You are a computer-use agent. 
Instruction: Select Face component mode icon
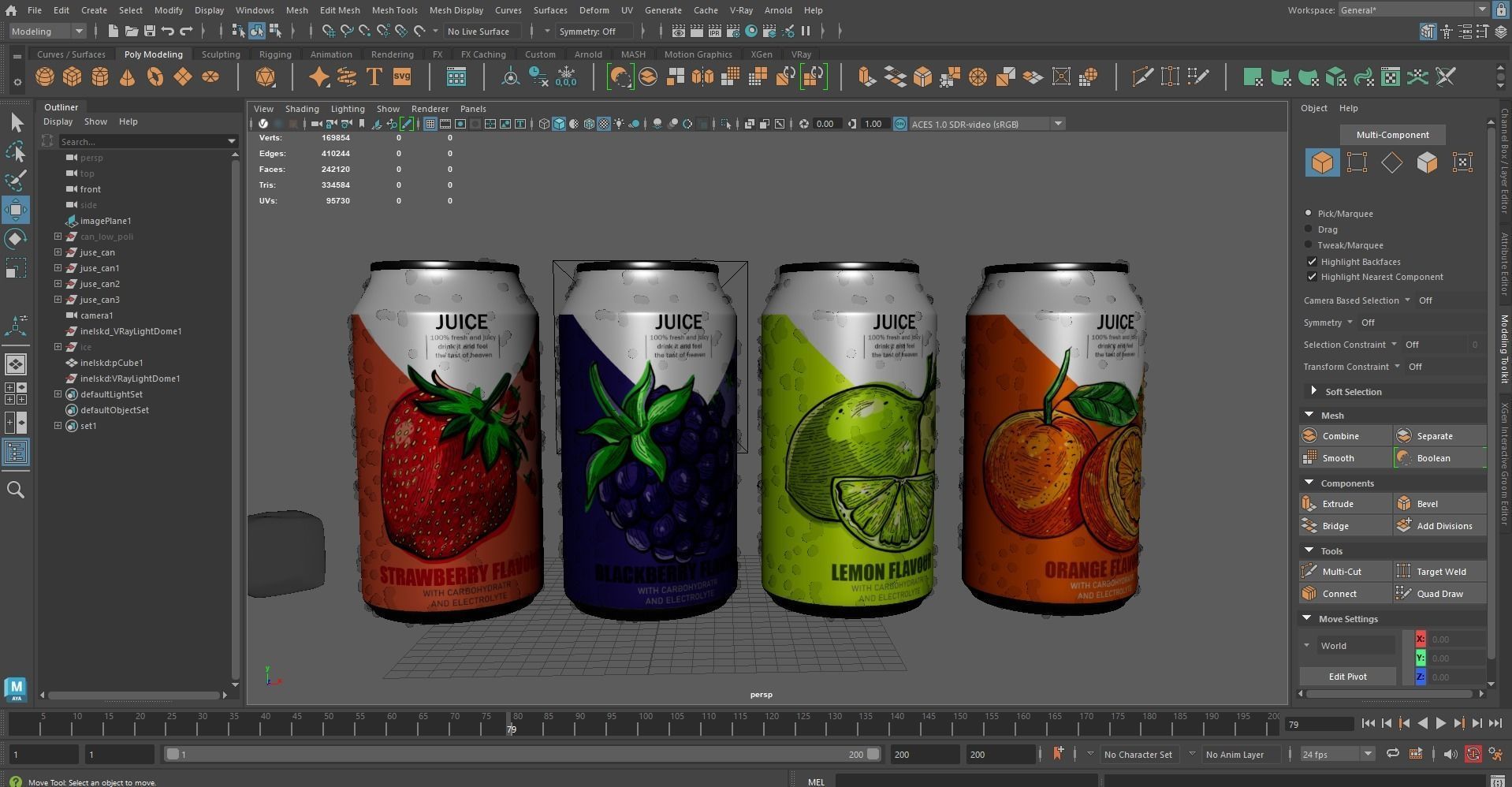coord(1427,162)
